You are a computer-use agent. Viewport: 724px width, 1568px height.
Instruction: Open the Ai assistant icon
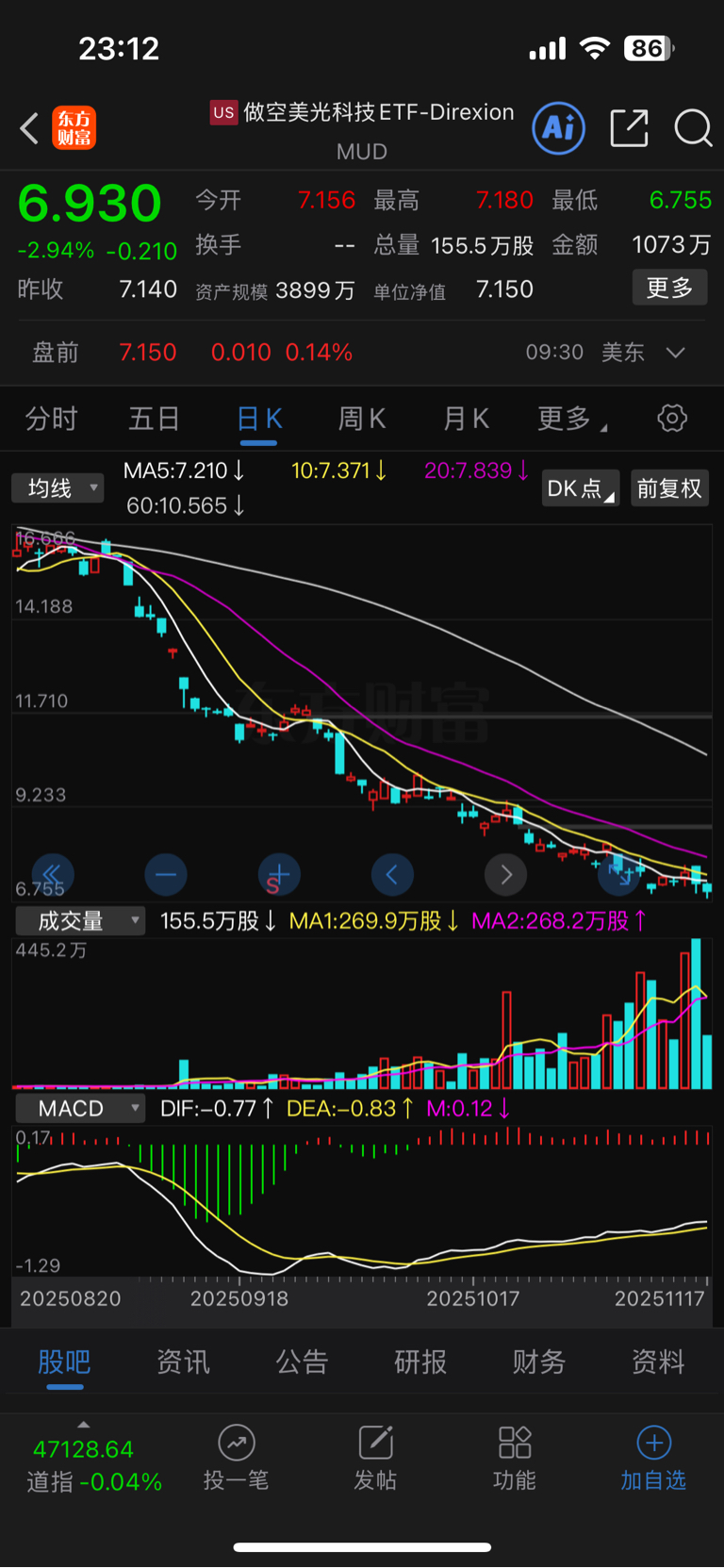(559, 128)
